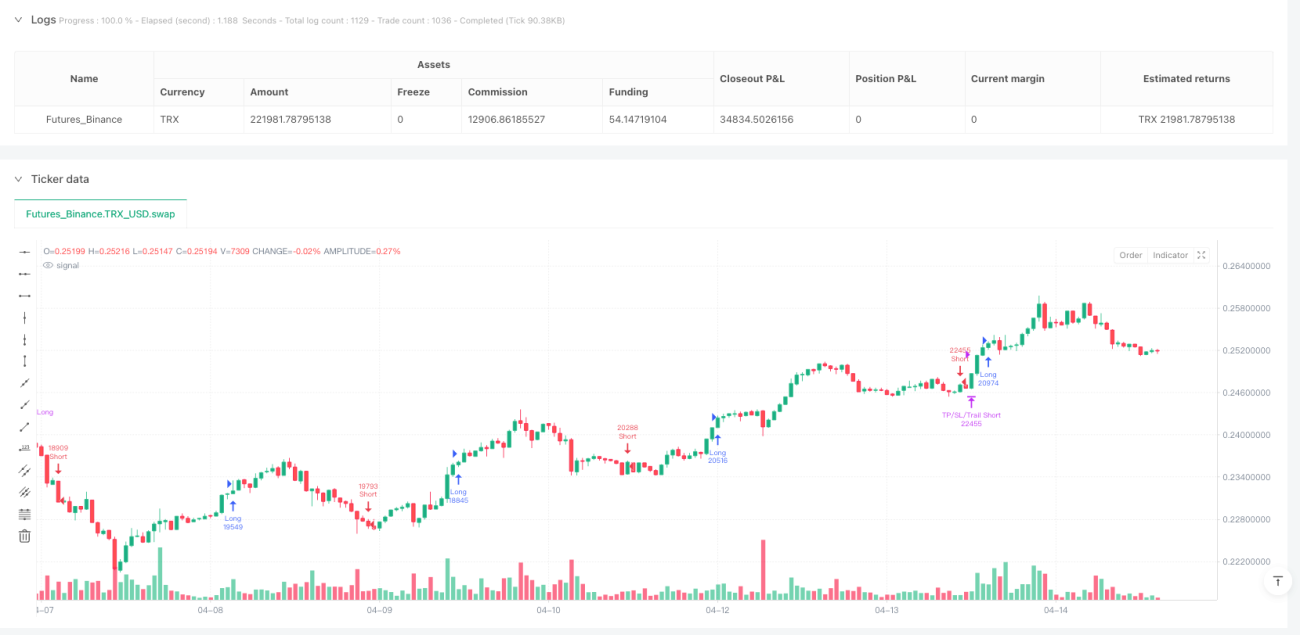Image resolution: width=1300 pixels, height=635 pixels.
Task: Toggle the signal eye visibility icon
Action: 47,265
